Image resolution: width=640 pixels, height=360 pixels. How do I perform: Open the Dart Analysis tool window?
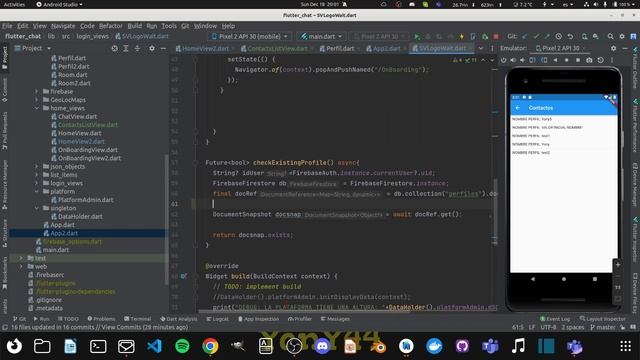[178, 319]
